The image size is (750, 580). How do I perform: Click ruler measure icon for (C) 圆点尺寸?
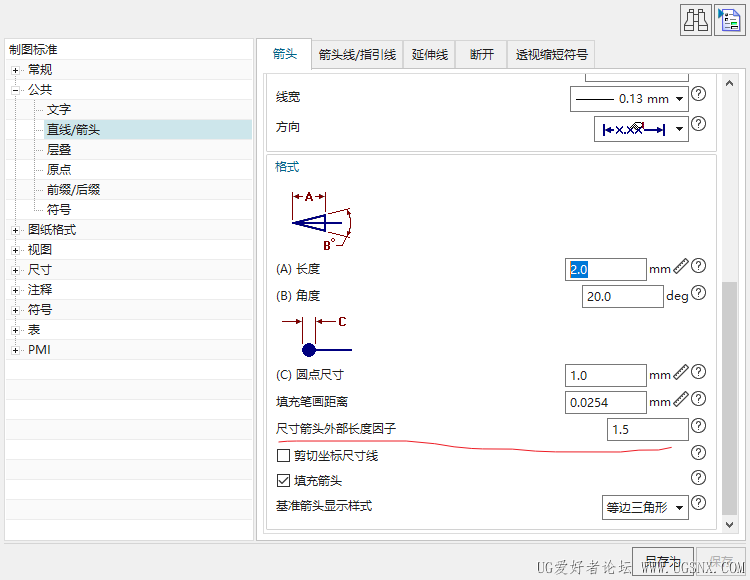click(681, 372)
